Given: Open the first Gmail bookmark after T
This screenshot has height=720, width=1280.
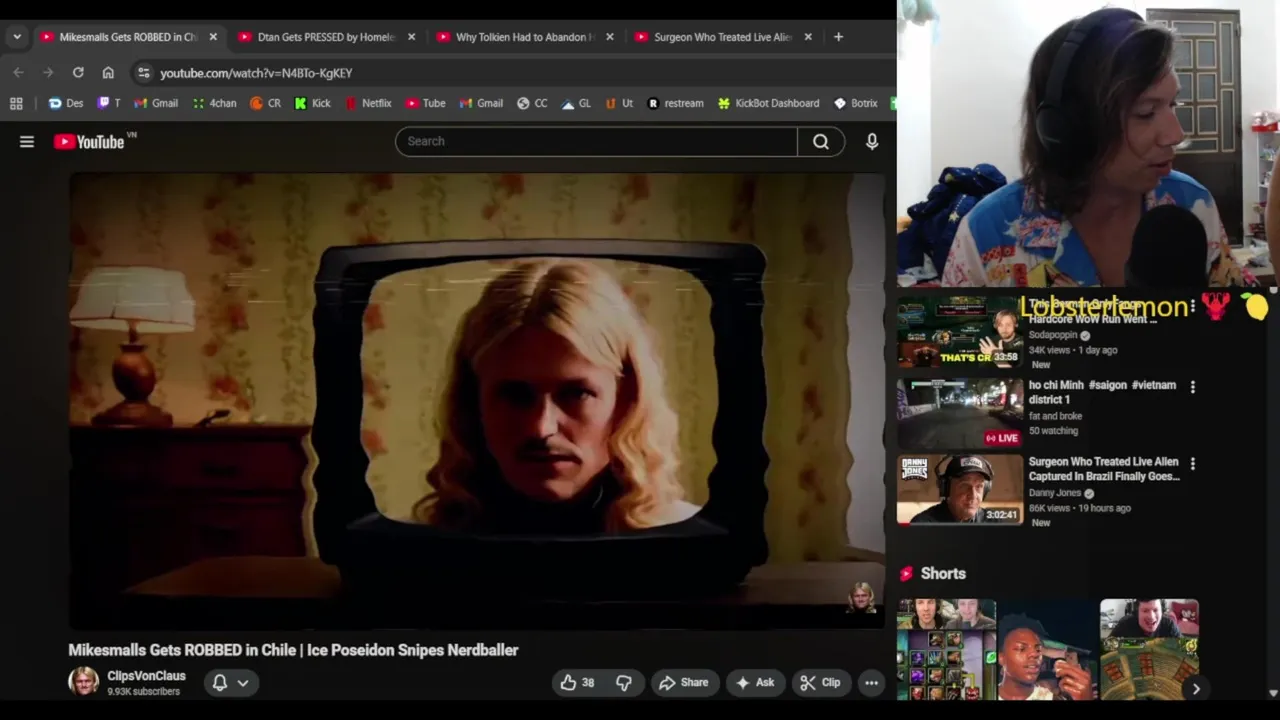Looking at the screenshot, I should click(155, 103).
